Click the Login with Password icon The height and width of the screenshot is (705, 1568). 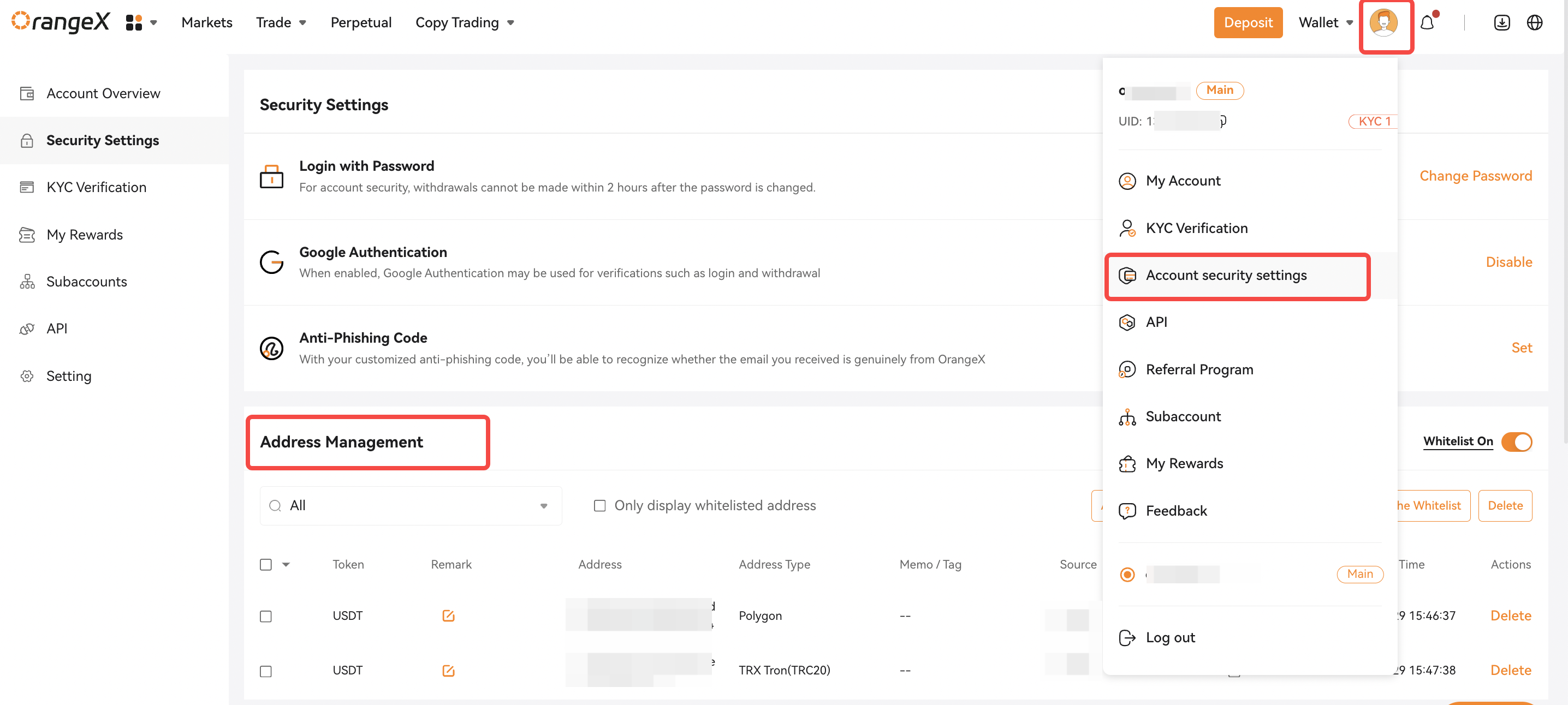[x=271, y=176]
